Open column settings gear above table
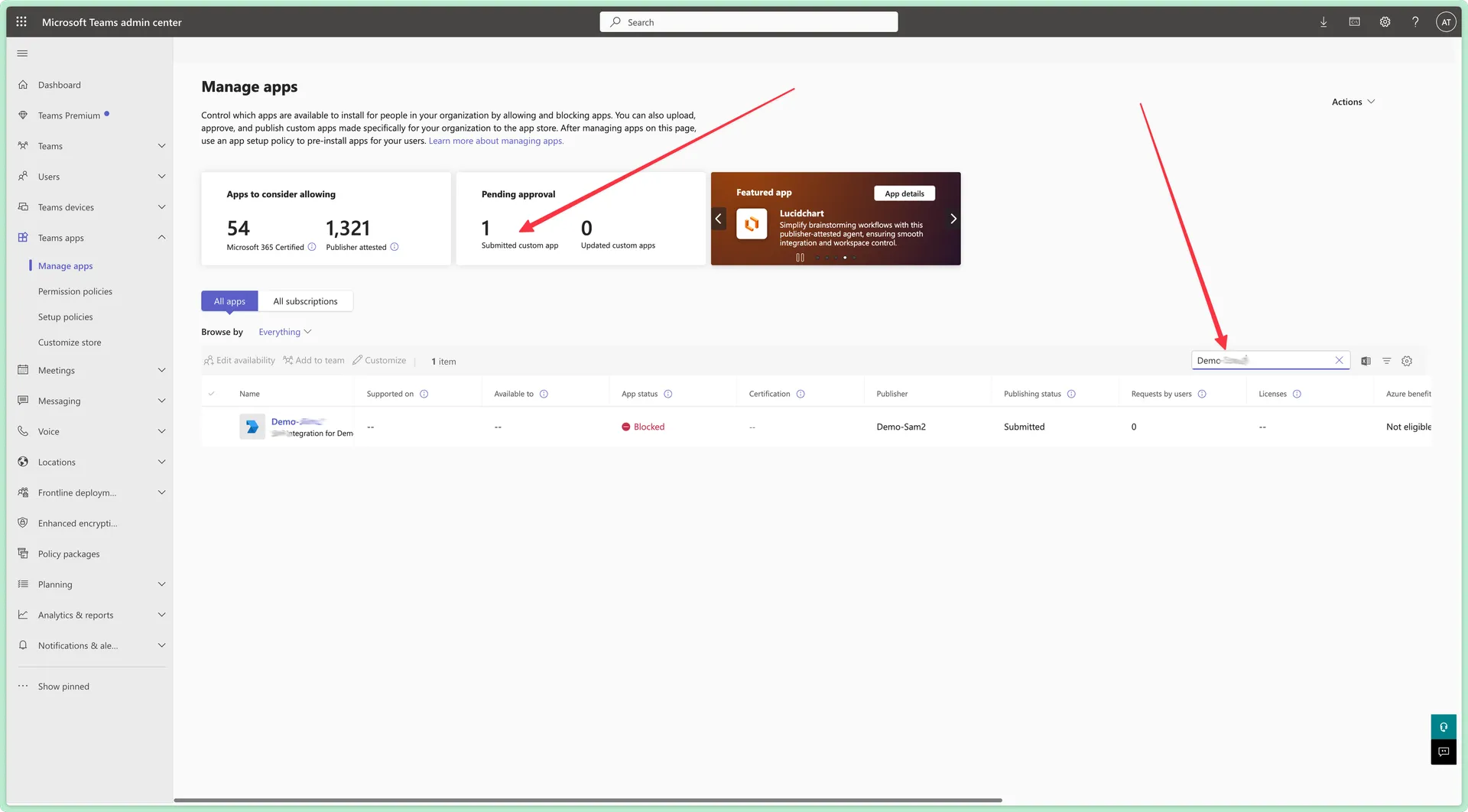The image size is (1468, 812). pos(1407,361)
